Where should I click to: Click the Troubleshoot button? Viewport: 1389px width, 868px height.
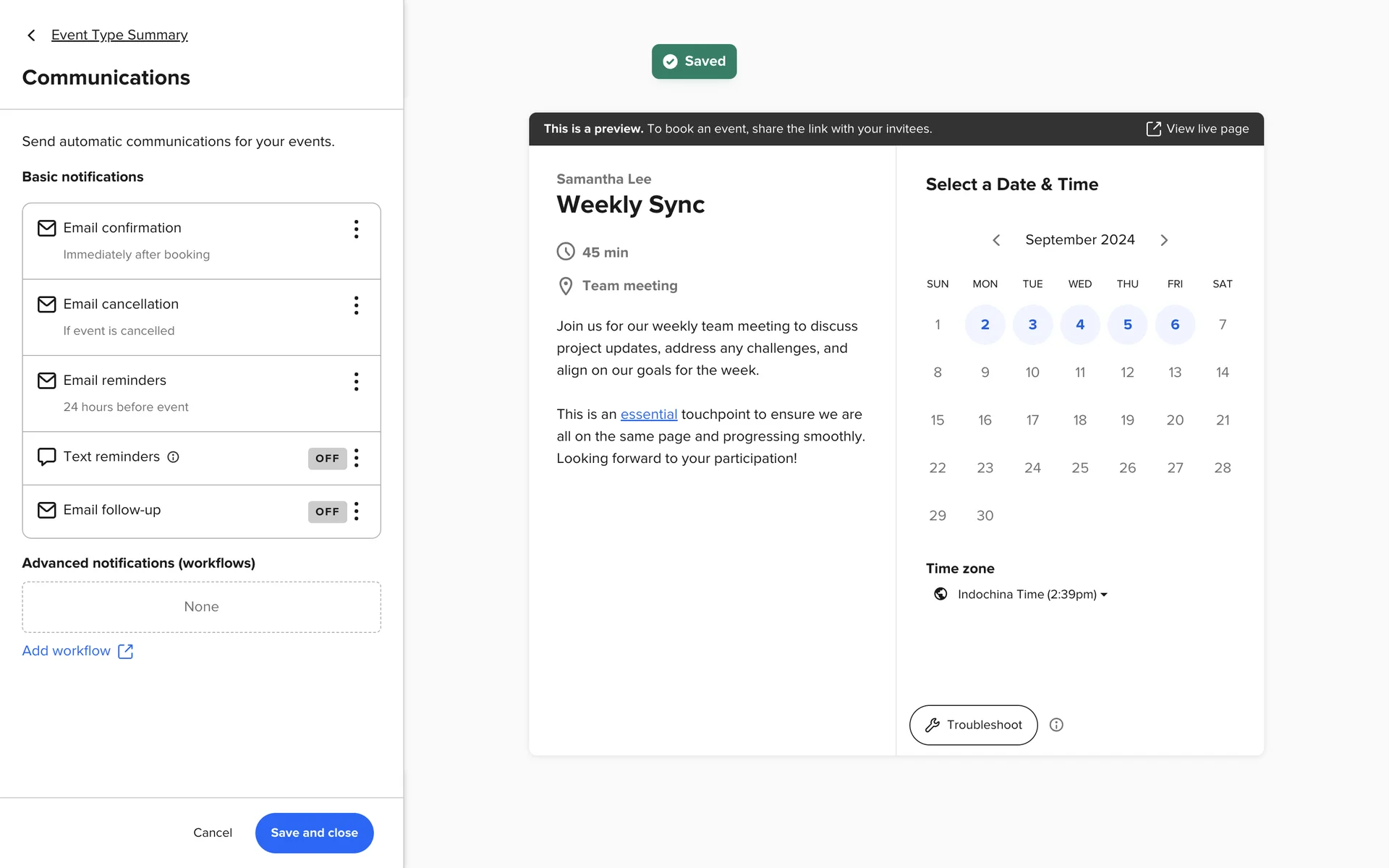(973, 725)
